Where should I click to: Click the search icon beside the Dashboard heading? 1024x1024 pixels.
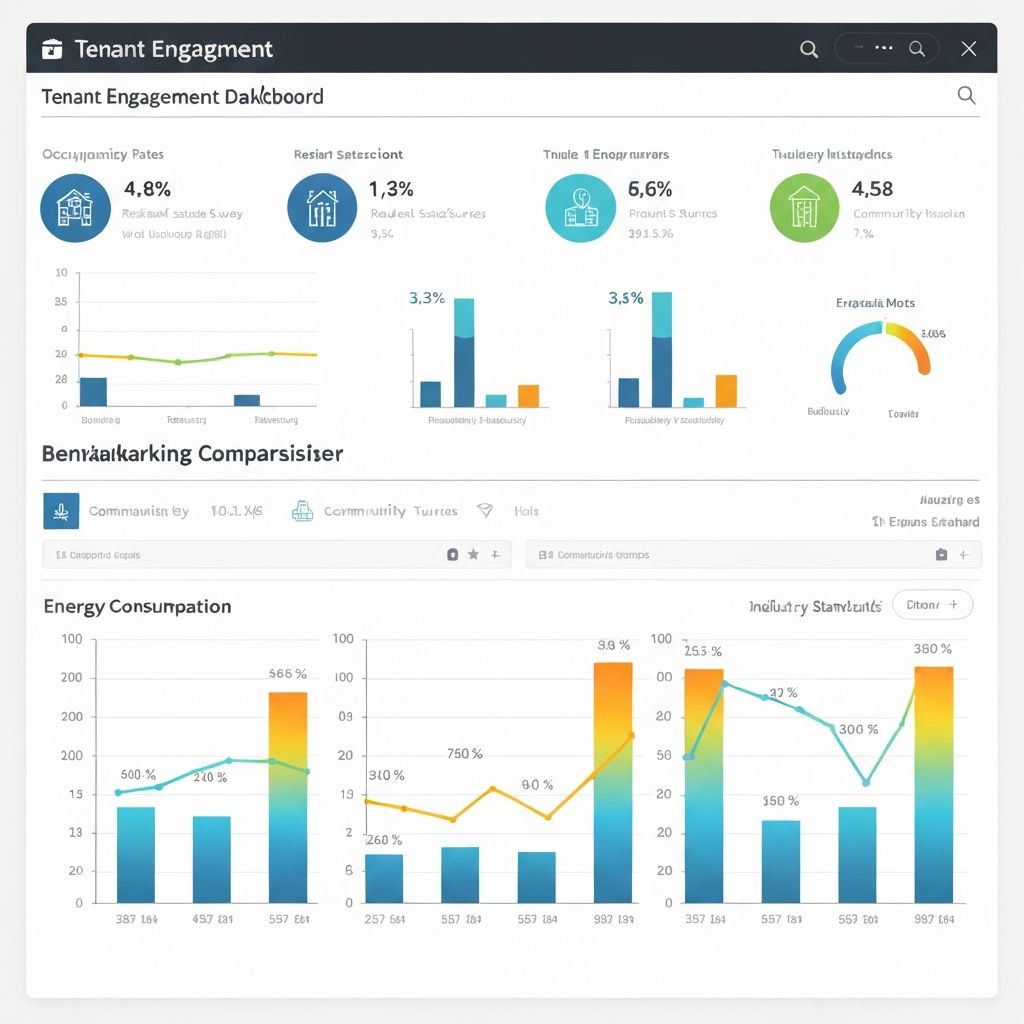click(966, 96)
